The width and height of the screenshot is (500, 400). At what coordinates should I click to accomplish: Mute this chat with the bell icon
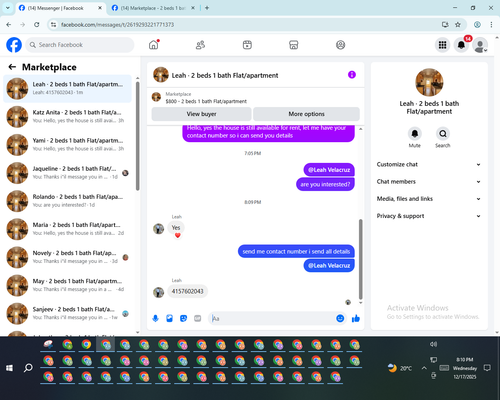click(415, 134)
